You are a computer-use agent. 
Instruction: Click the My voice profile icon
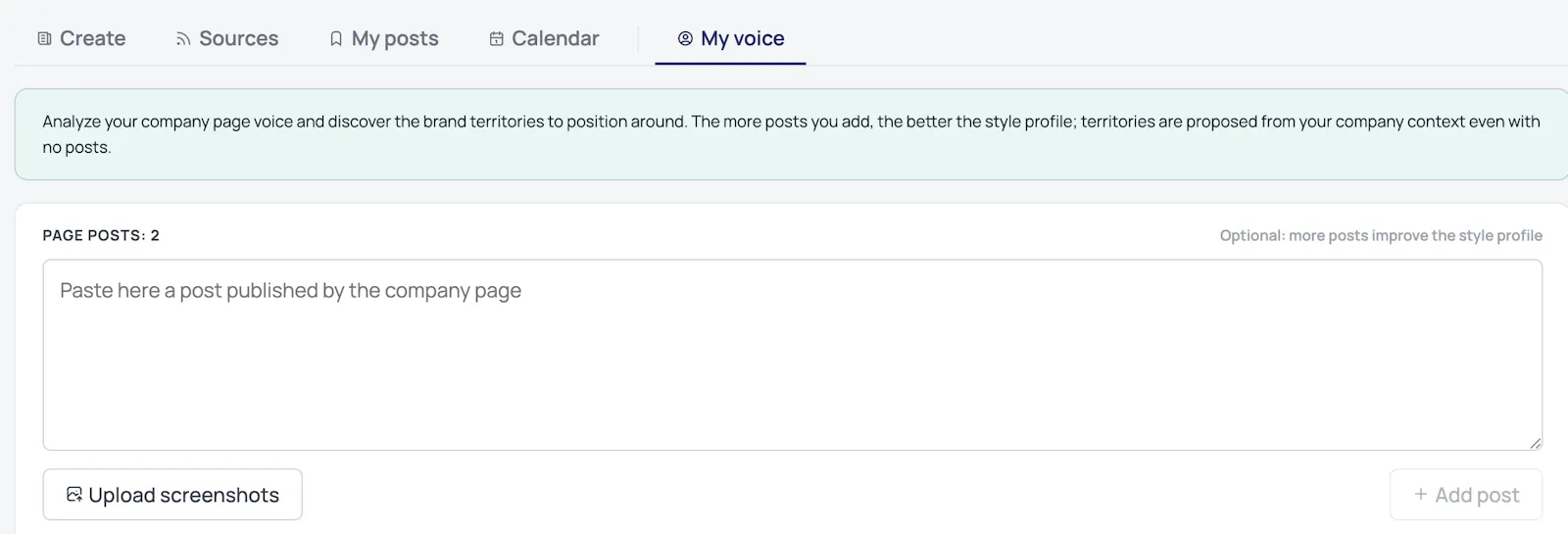pyautogui.click(x=685, y=38)
